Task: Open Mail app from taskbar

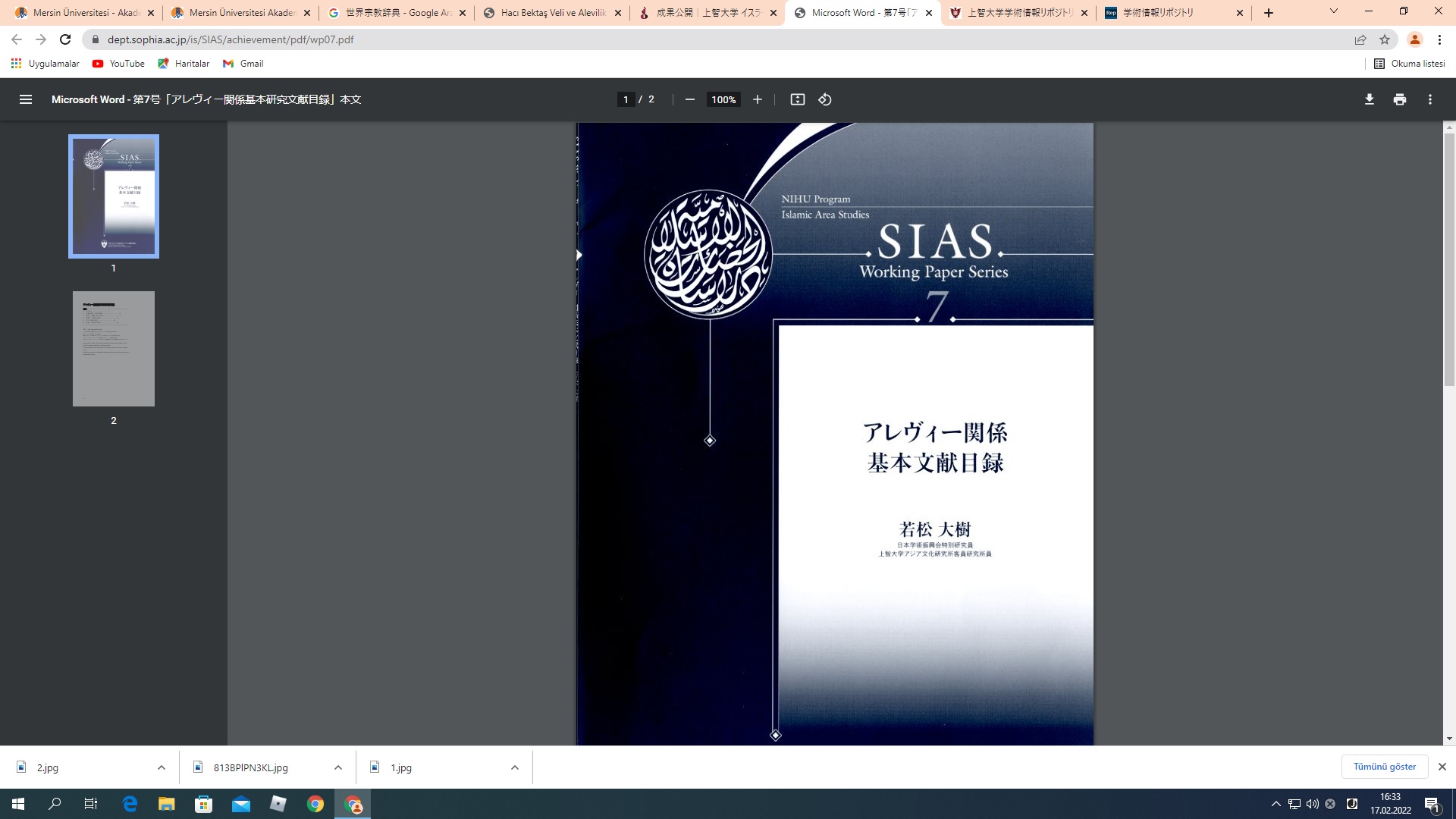Action: coord(241,804)
